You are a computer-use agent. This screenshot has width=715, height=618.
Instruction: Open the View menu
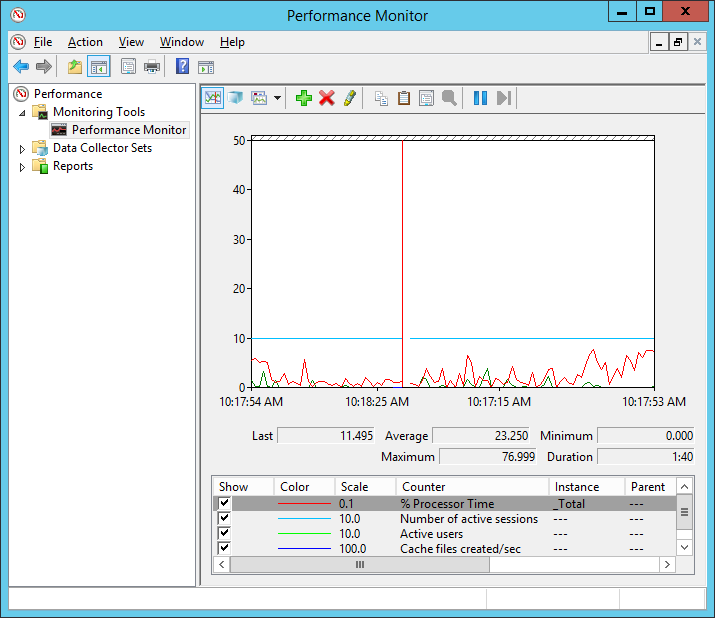click(131, 42)
